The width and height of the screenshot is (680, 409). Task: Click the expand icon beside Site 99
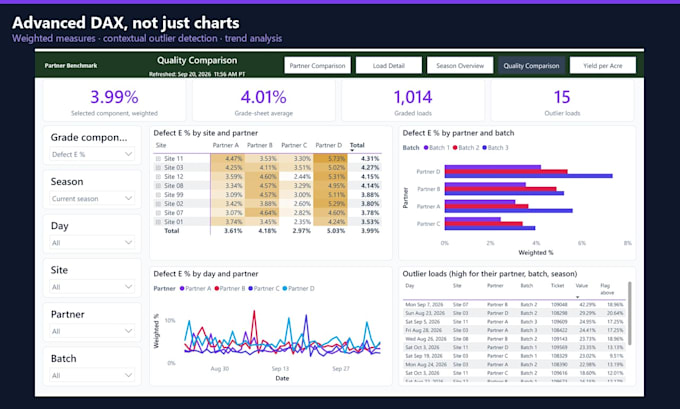158,195
